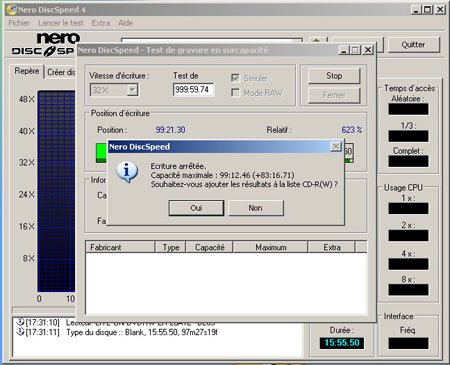The height and width of the screenshot is (365, 450).
Task: Sort list by Fabricant column header
Action: (120, 247)
